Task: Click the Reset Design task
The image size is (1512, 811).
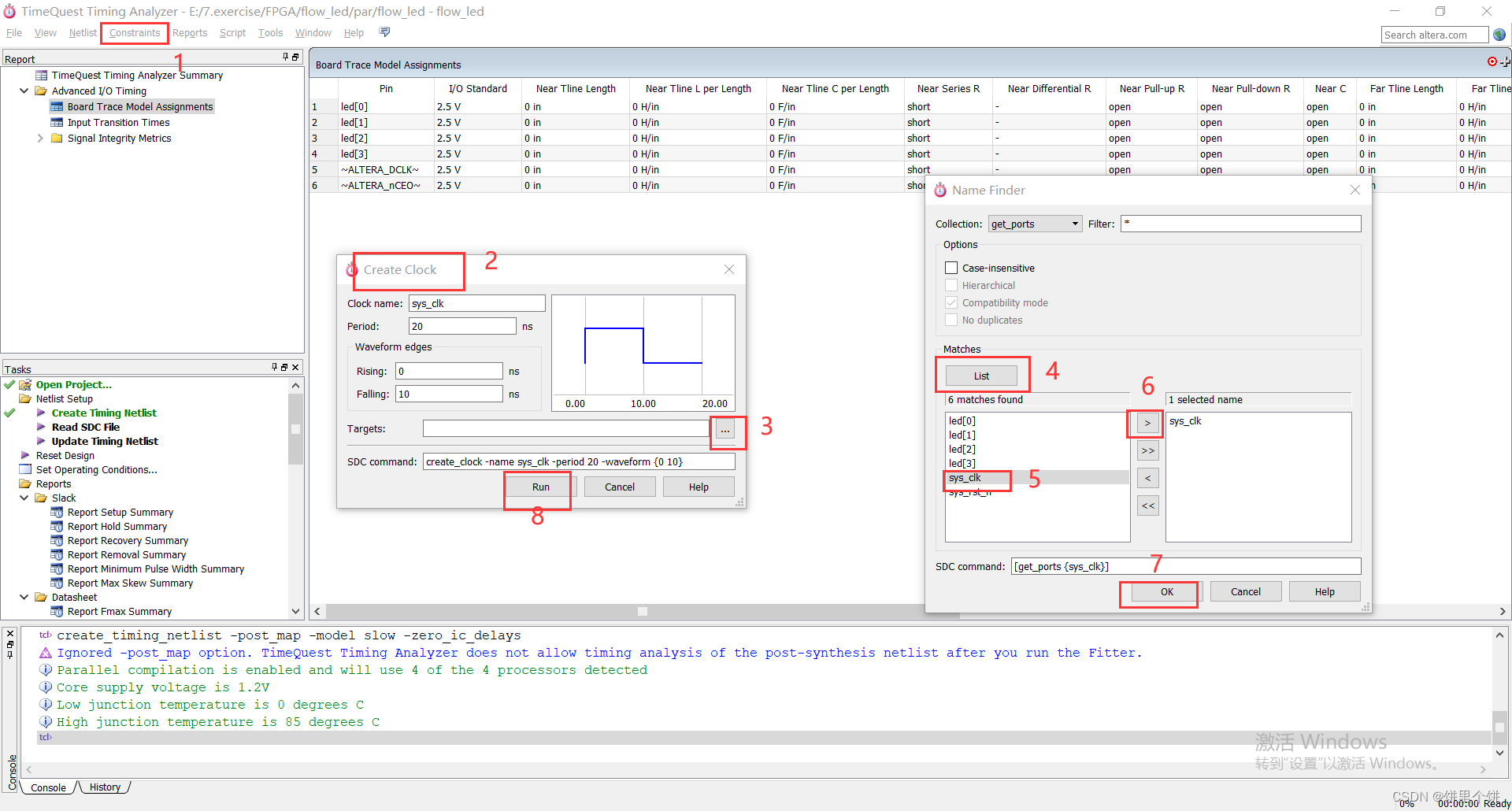Action: (65, 456)
